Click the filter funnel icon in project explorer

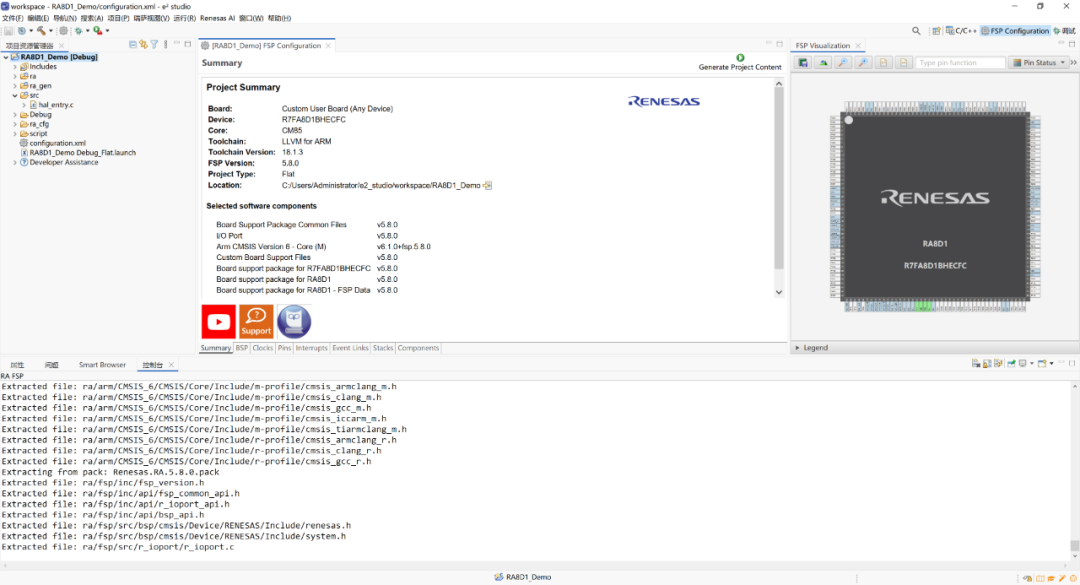154,45
